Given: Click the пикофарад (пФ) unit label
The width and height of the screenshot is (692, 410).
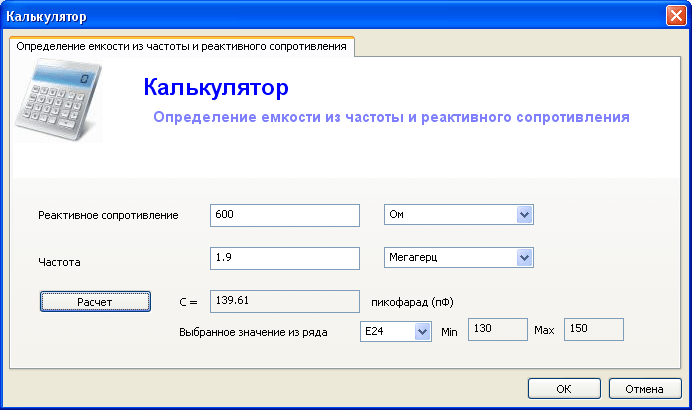Looking at the screenshot, I should click(x=412, y=302).
